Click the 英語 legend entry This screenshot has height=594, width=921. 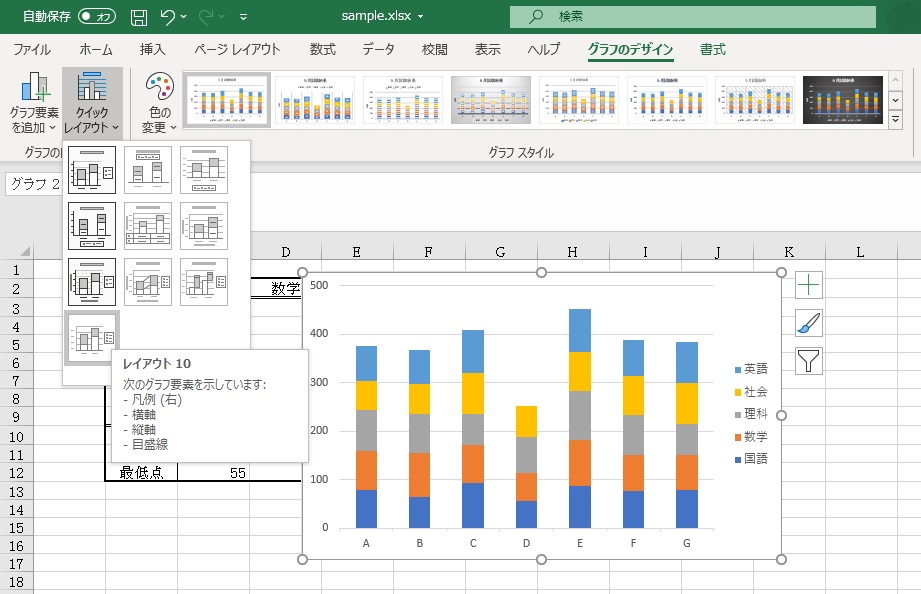click(x=755, y=369)
